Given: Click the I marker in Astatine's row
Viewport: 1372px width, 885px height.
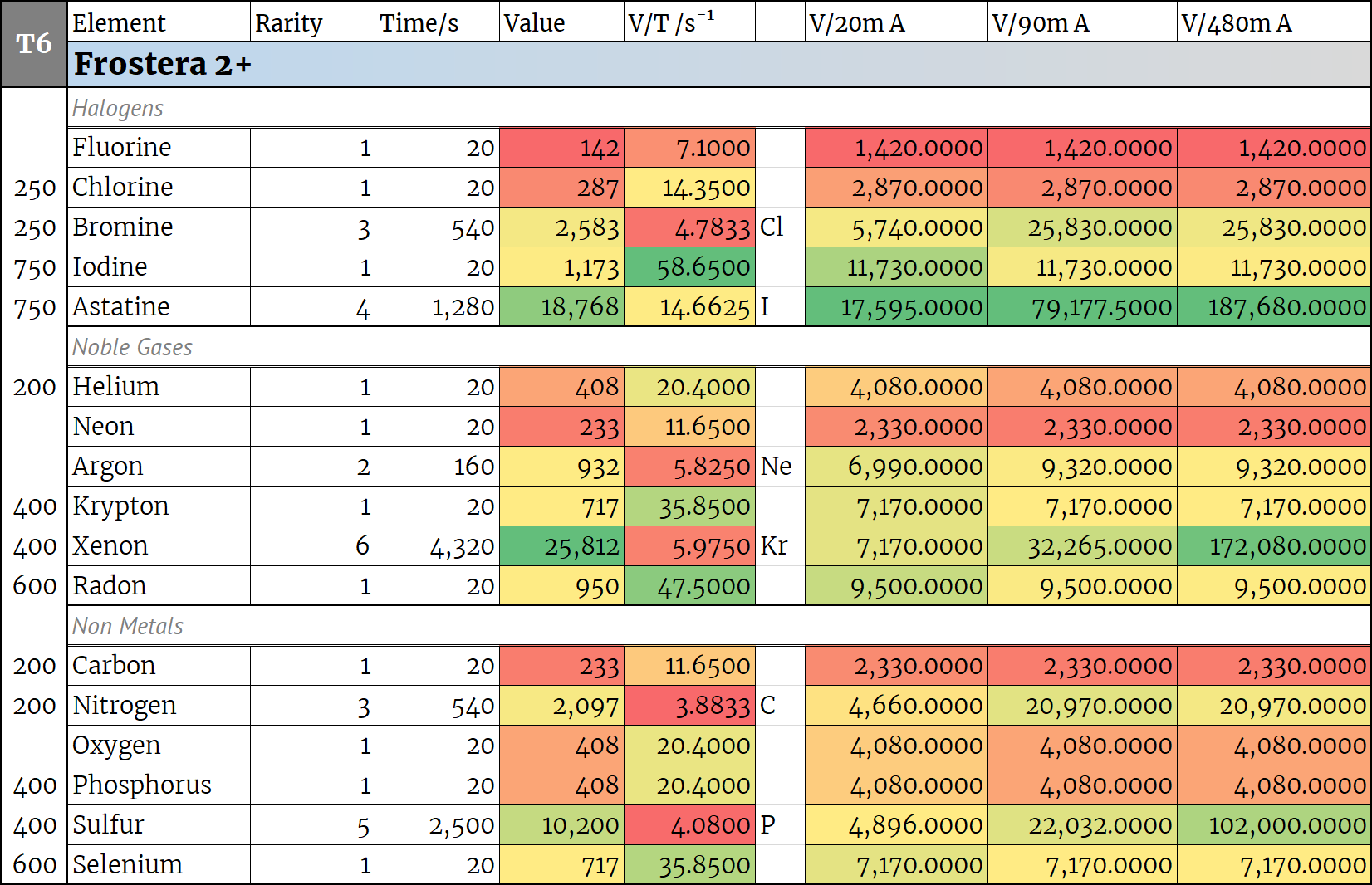Looking at the screenshot, I should [x=780, y=307].
